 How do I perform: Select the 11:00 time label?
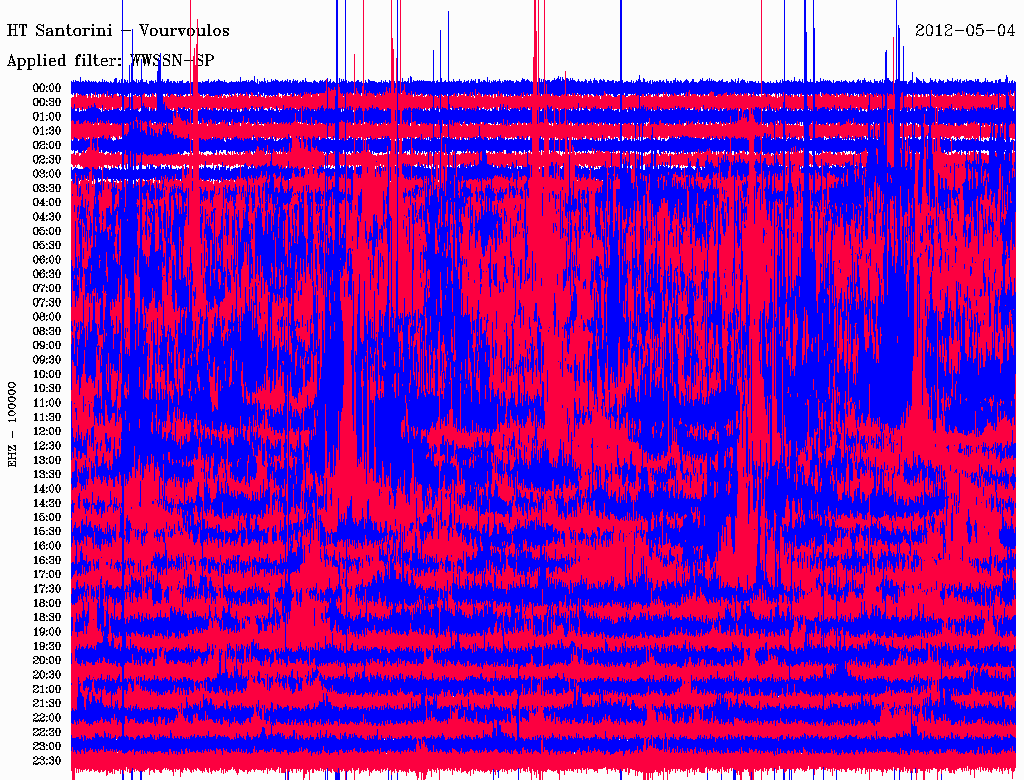(47, 403)
